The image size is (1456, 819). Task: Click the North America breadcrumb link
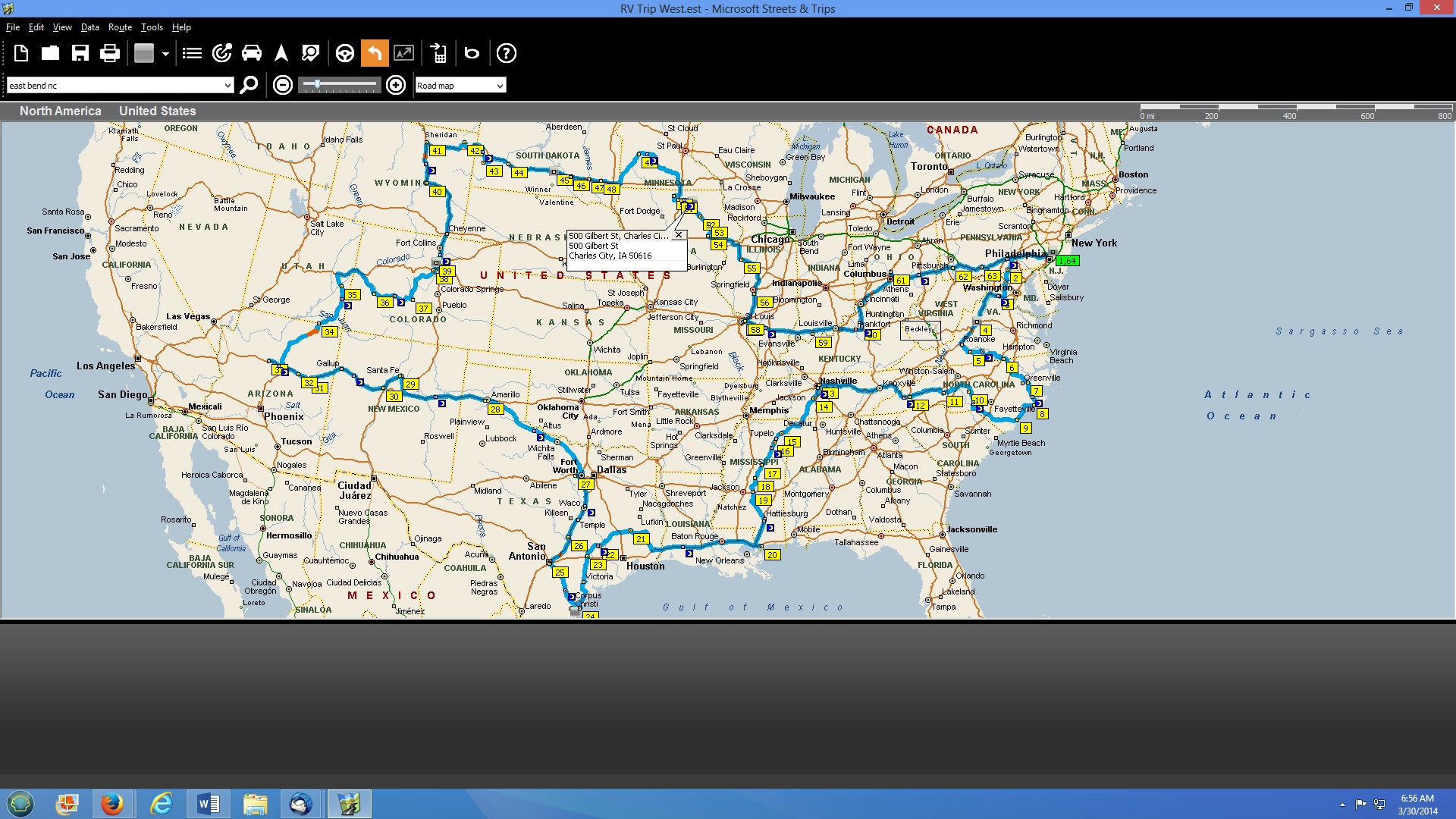coord(61,111)
